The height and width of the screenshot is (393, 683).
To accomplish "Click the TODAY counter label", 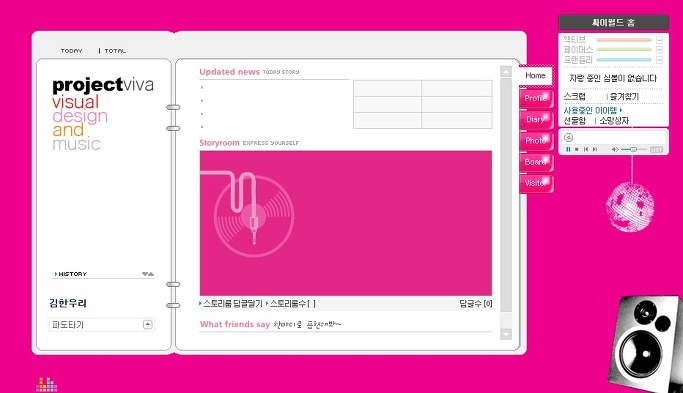I will [71, 51].
